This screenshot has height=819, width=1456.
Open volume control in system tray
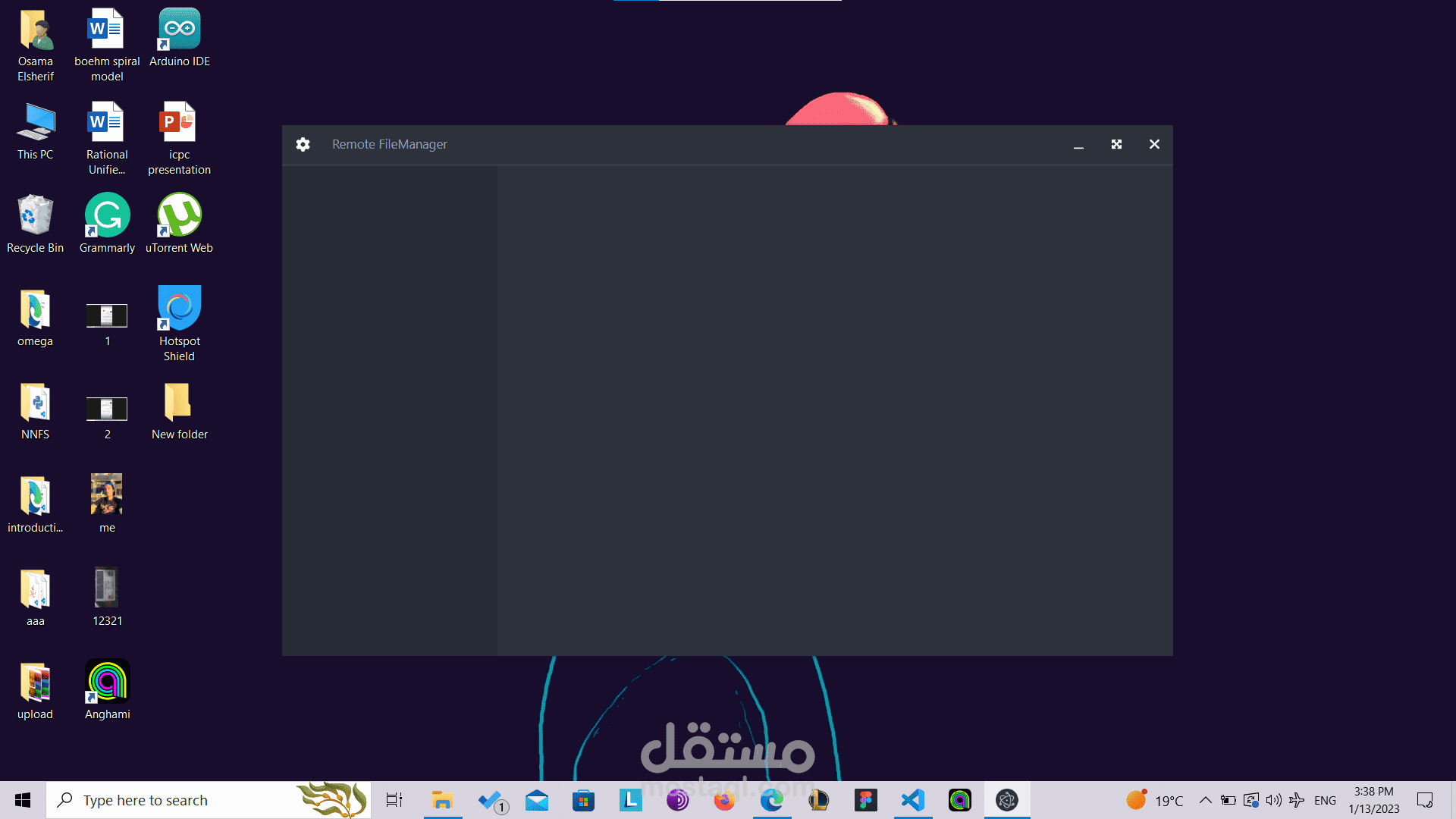click(1273, 800)
